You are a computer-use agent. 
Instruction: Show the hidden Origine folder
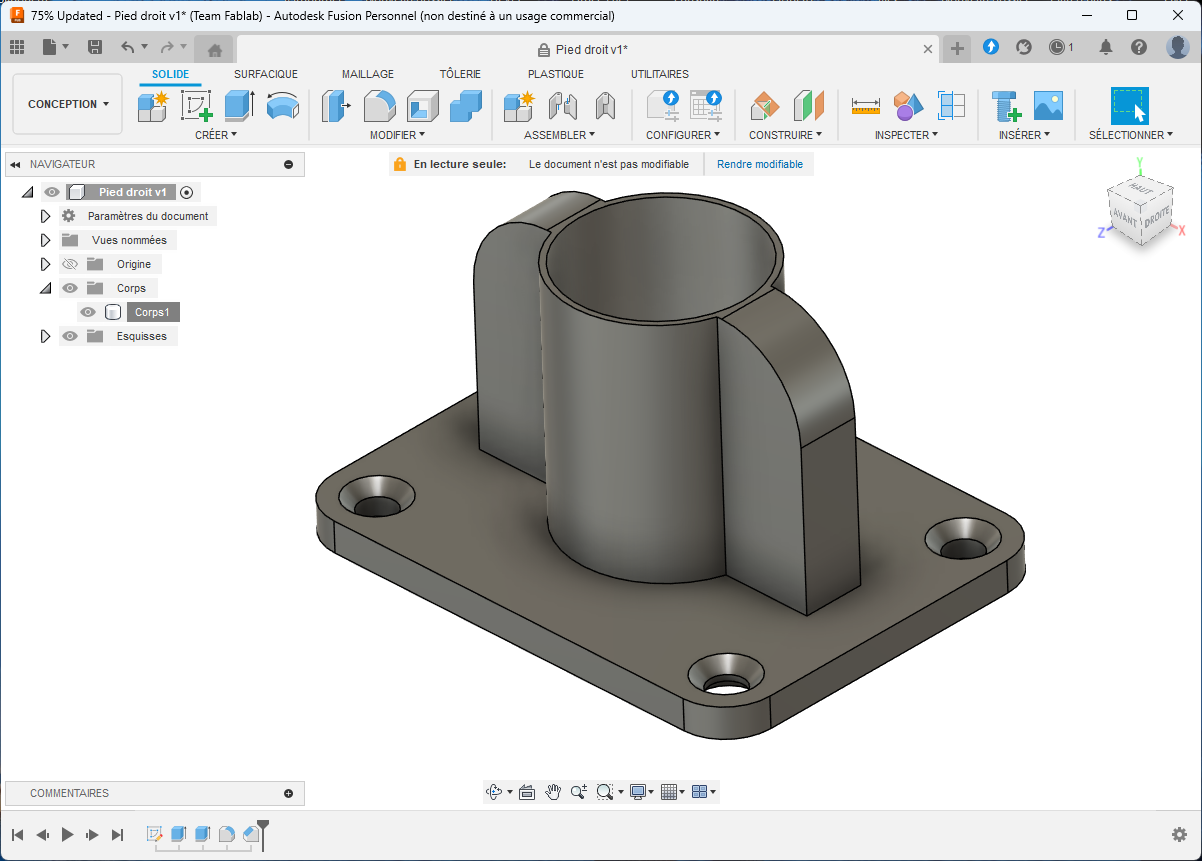coord(70,264)
